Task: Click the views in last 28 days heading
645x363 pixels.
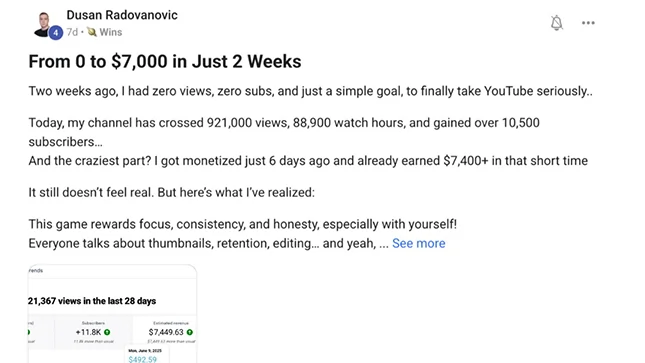Action: click(92, 301)
